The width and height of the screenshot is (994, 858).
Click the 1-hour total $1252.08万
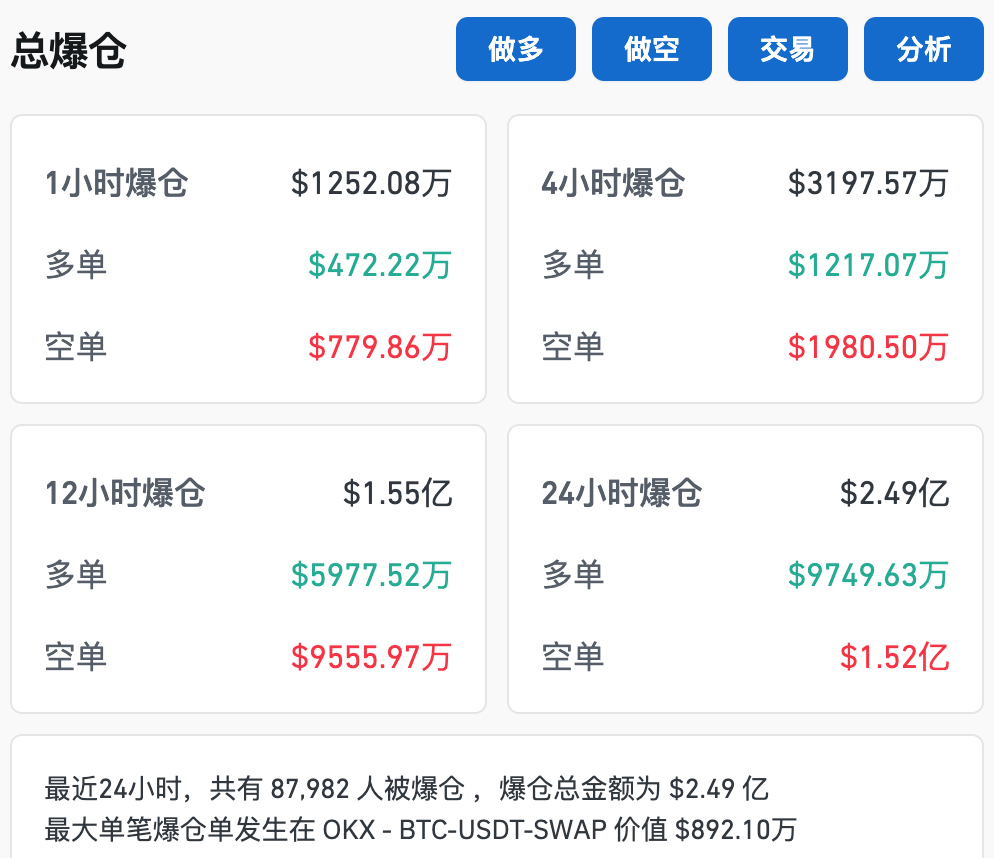371,183
